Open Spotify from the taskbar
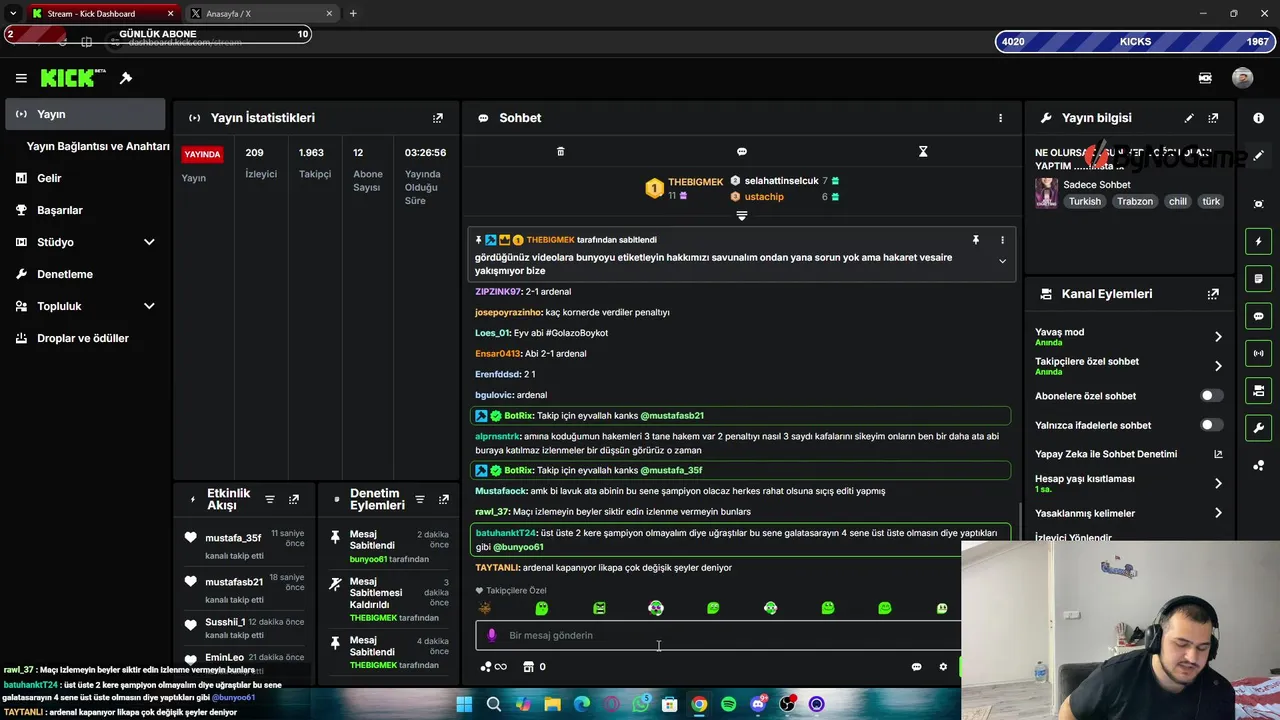The image size is (1280, 720). point(728,704)
